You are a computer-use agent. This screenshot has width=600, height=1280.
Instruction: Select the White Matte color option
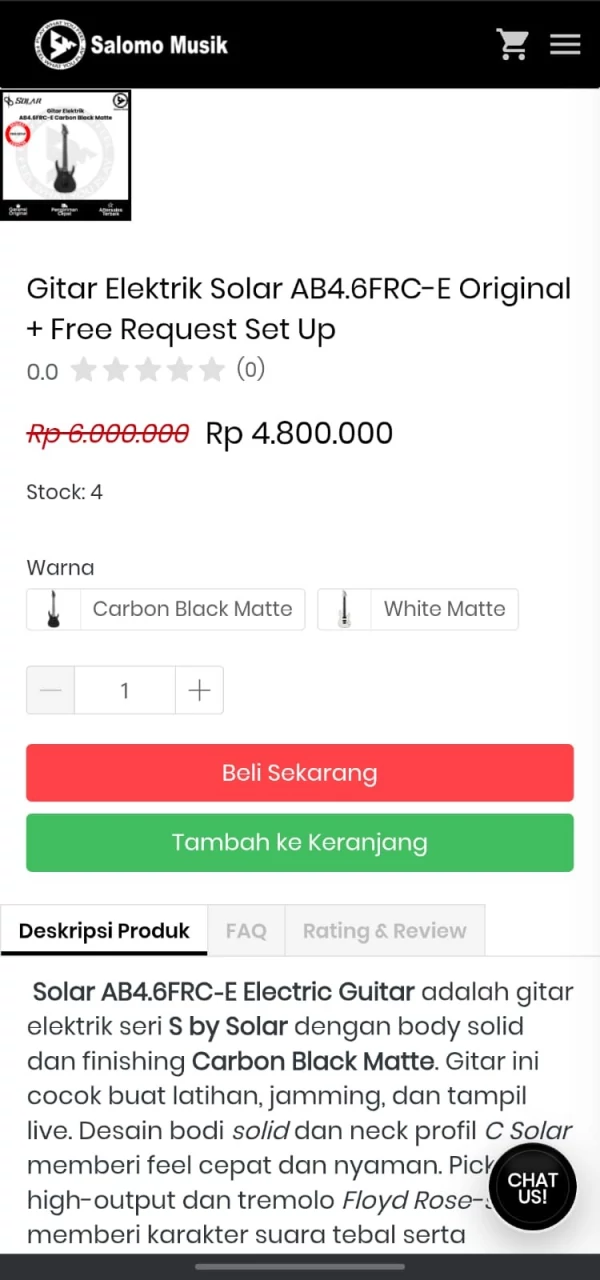[418, 609]
